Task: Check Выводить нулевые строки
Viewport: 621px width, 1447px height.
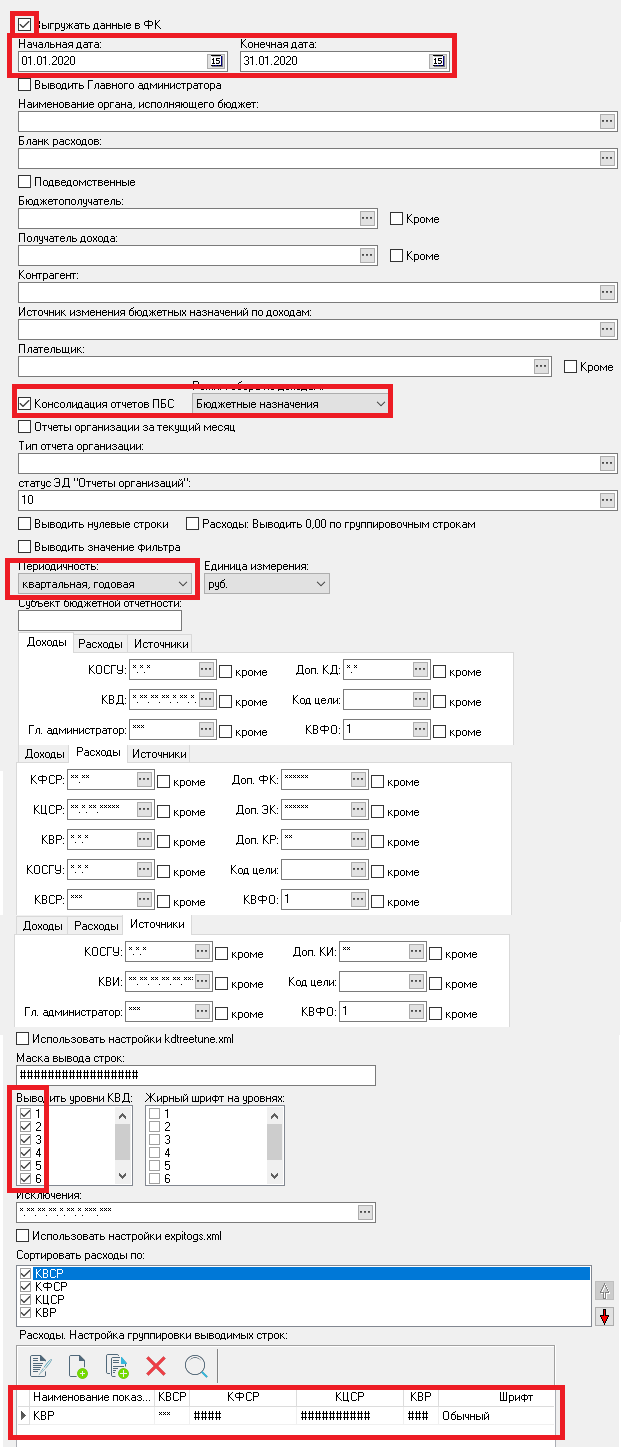Action: tap(25, 524)
